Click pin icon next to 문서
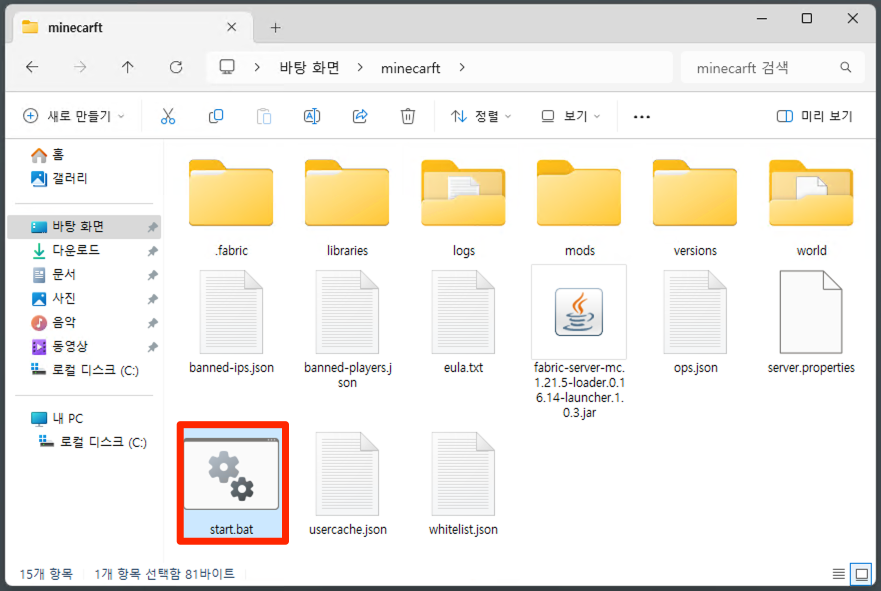The height and width of the screenshot is (591, 881). tap(152, 275)
